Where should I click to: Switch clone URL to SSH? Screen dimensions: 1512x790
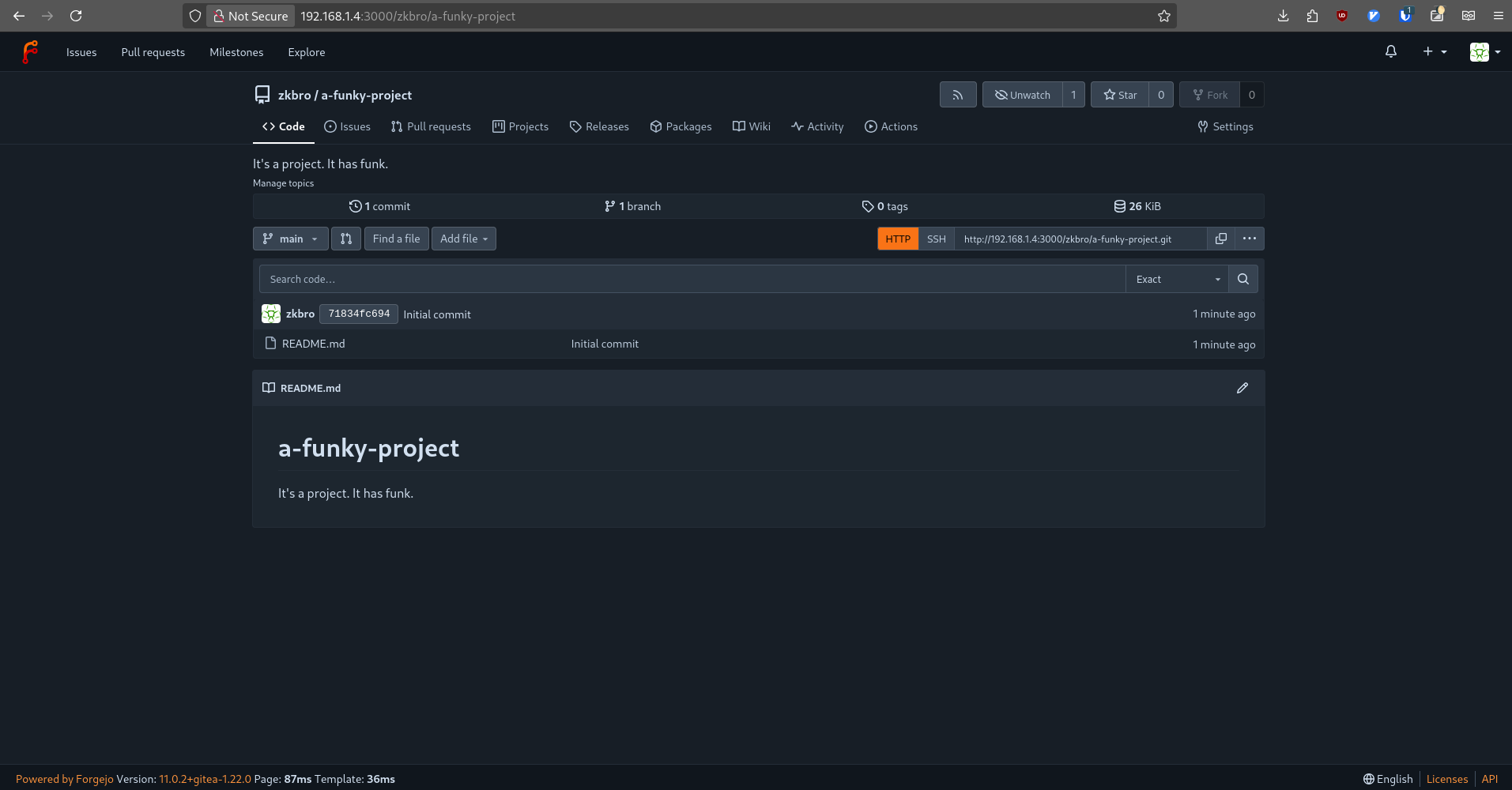[x=936, y=239]
